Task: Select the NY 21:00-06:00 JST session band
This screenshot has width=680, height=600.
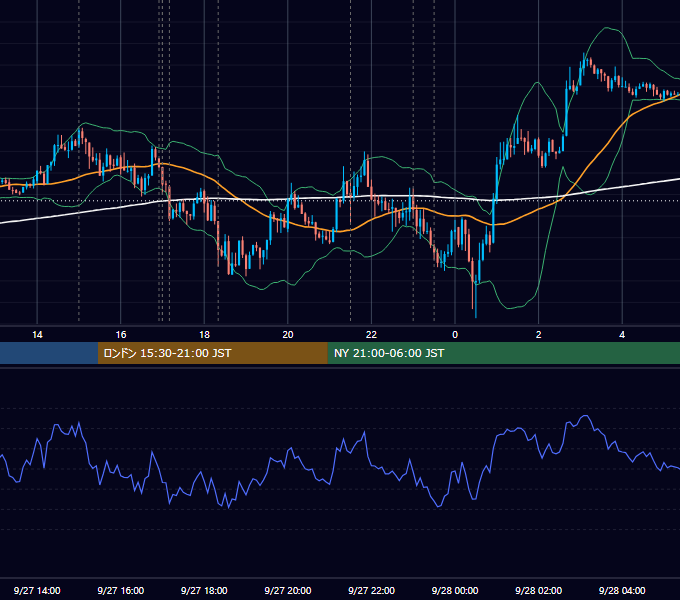Action: pos(503,353)
